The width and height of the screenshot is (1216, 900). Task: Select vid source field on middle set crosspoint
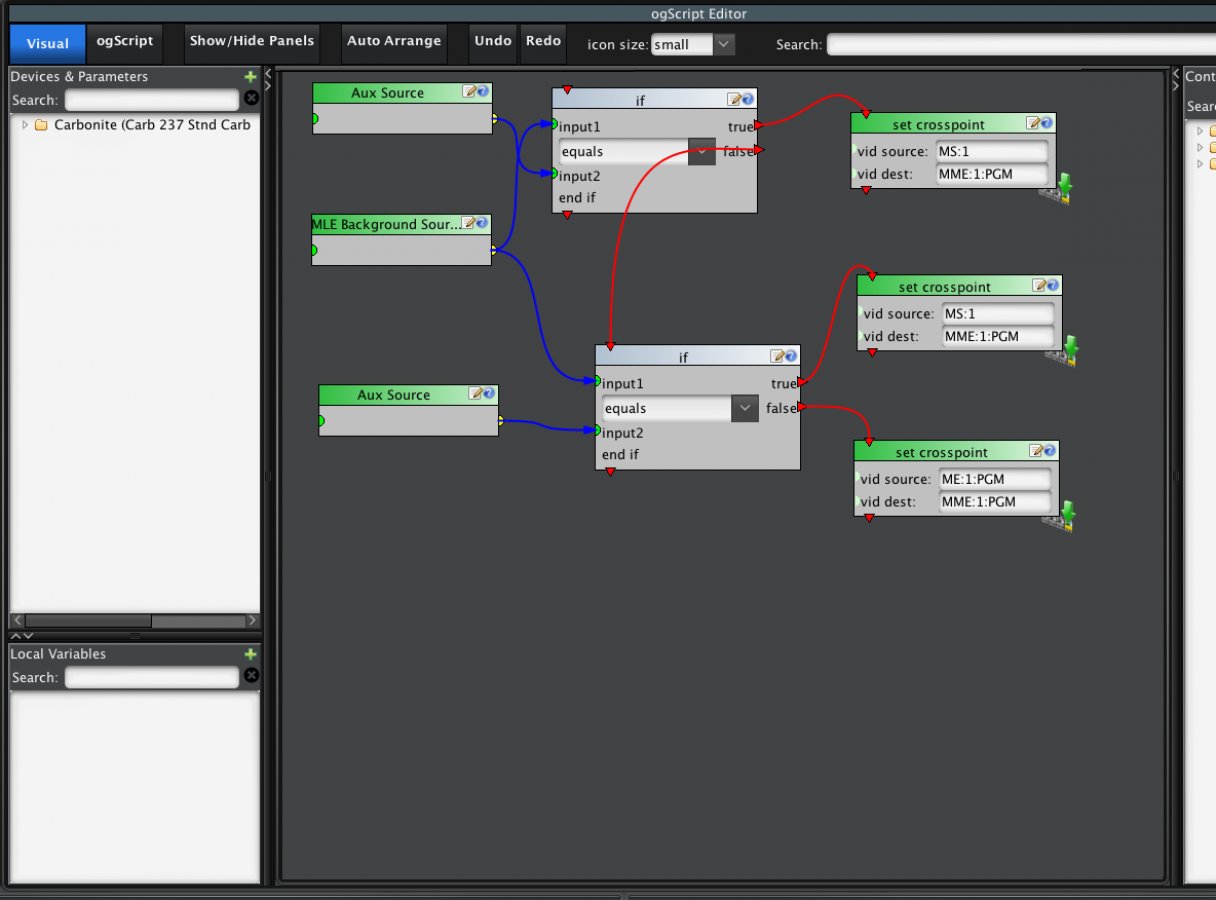(998, 313)
